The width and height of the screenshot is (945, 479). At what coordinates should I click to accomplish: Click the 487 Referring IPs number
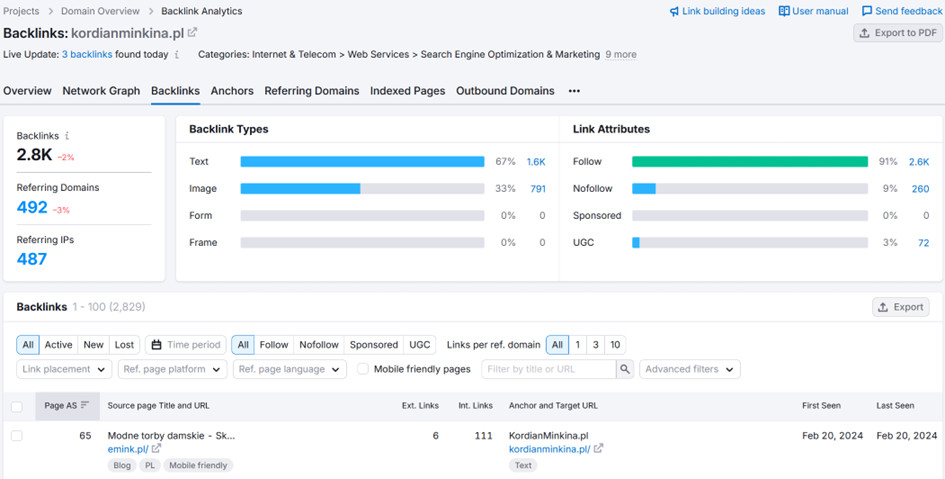click(32, 259)
